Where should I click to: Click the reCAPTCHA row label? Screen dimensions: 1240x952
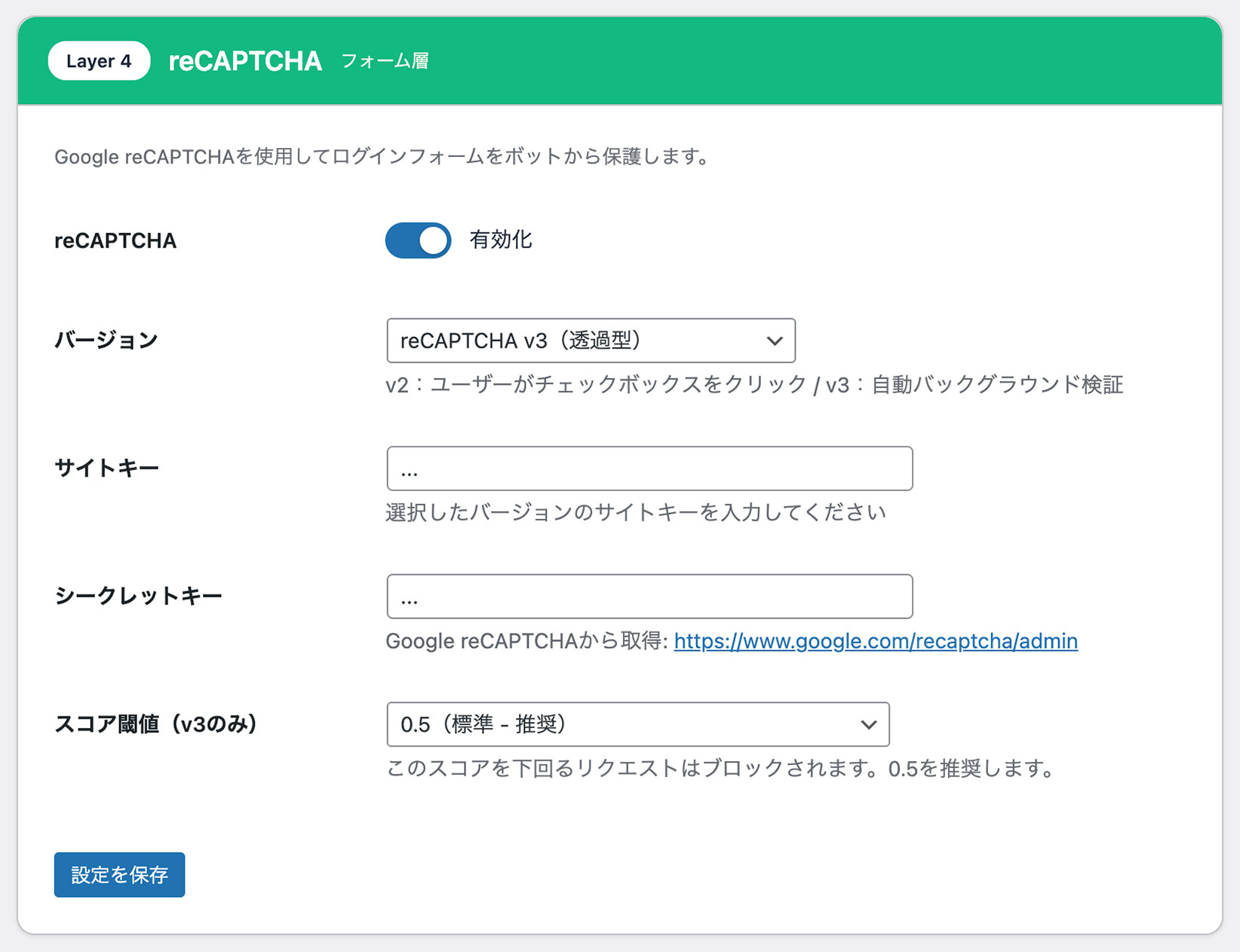[x=115, y=241]
